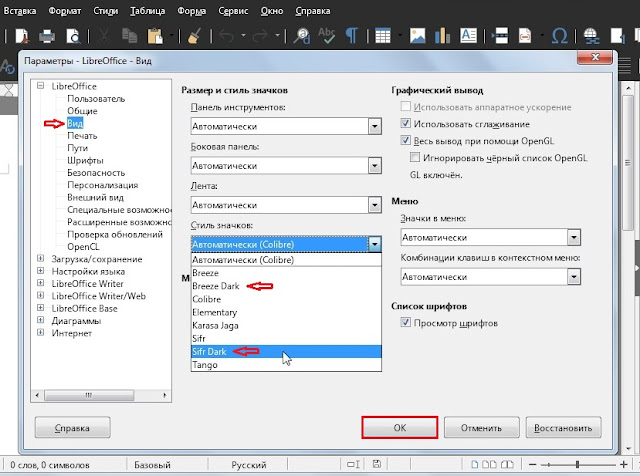The image size is (640, 476).
Task: Expand Загрузка/сохранение tree node
Action: point(40,258)
